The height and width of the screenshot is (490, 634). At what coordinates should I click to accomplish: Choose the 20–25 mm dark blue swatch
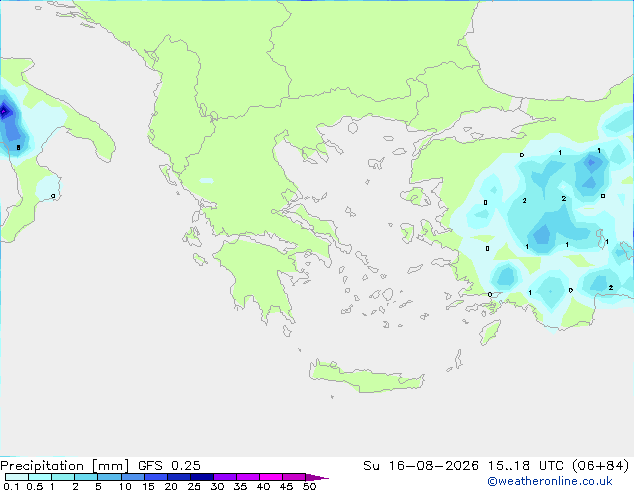coord(179,477)
